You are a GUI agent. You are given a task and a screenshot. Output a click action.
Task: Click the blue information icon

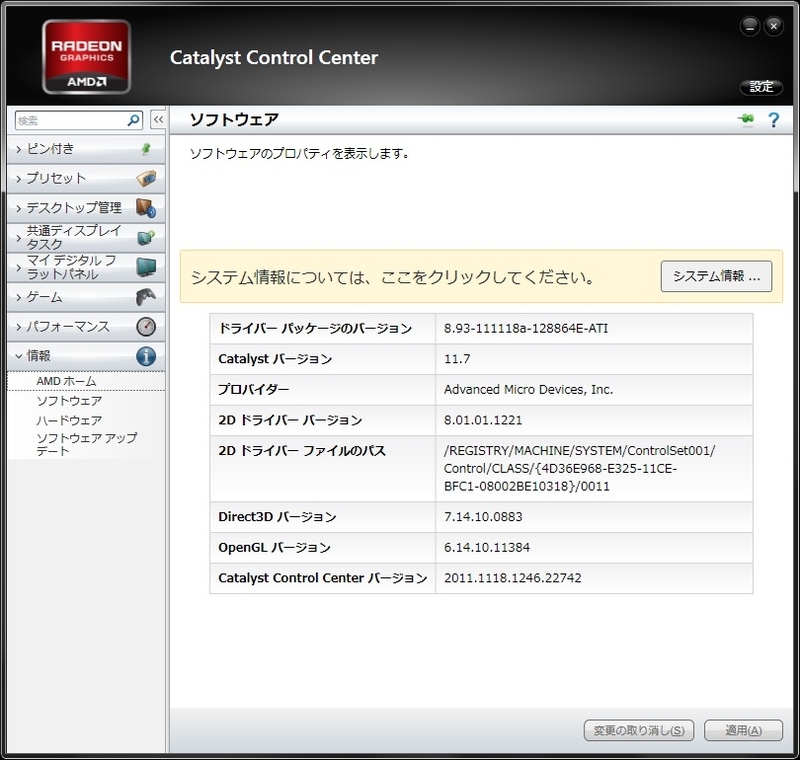146,356
